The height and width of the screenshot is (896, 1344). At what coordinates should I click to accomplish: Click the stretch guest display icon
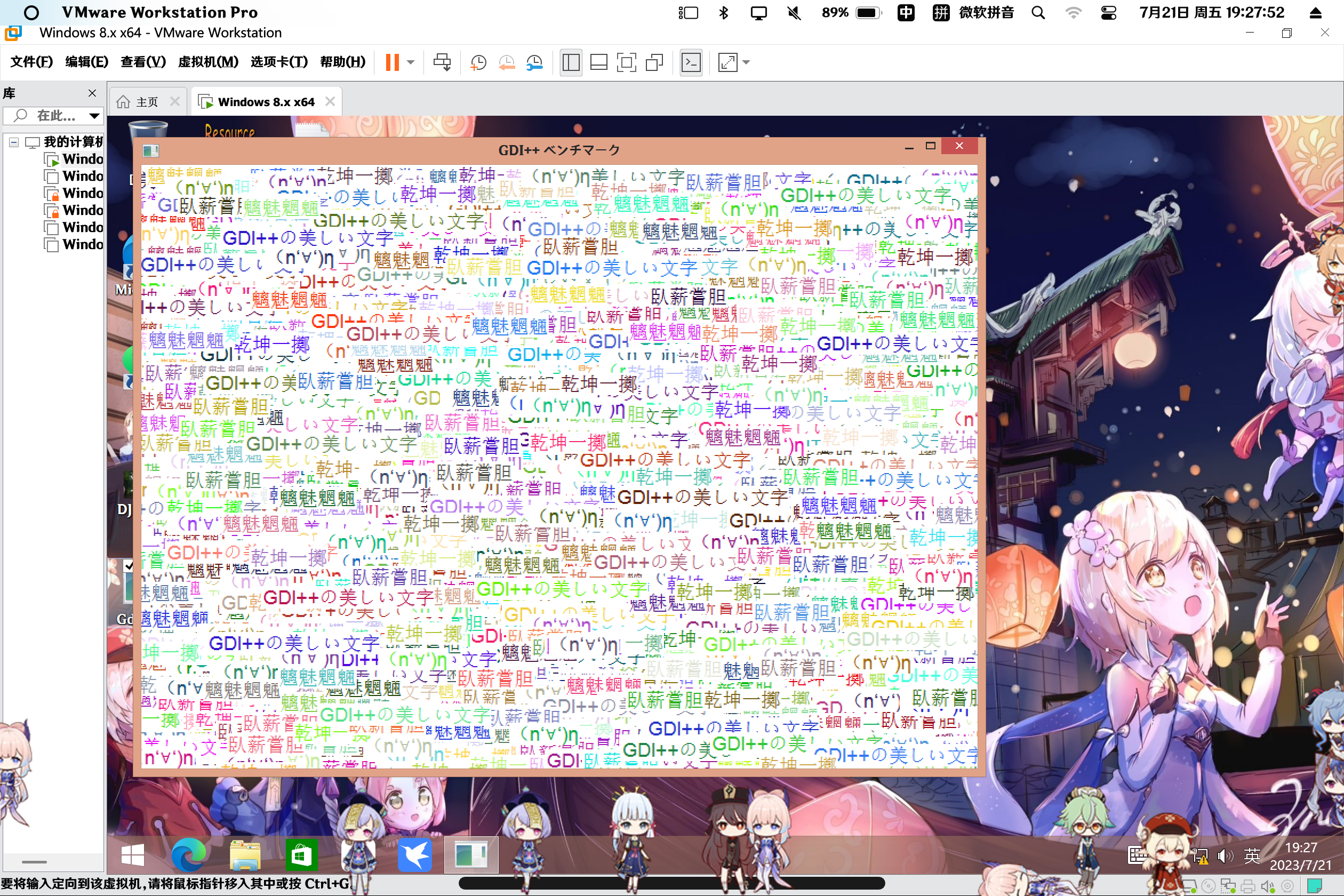(727, 62)
